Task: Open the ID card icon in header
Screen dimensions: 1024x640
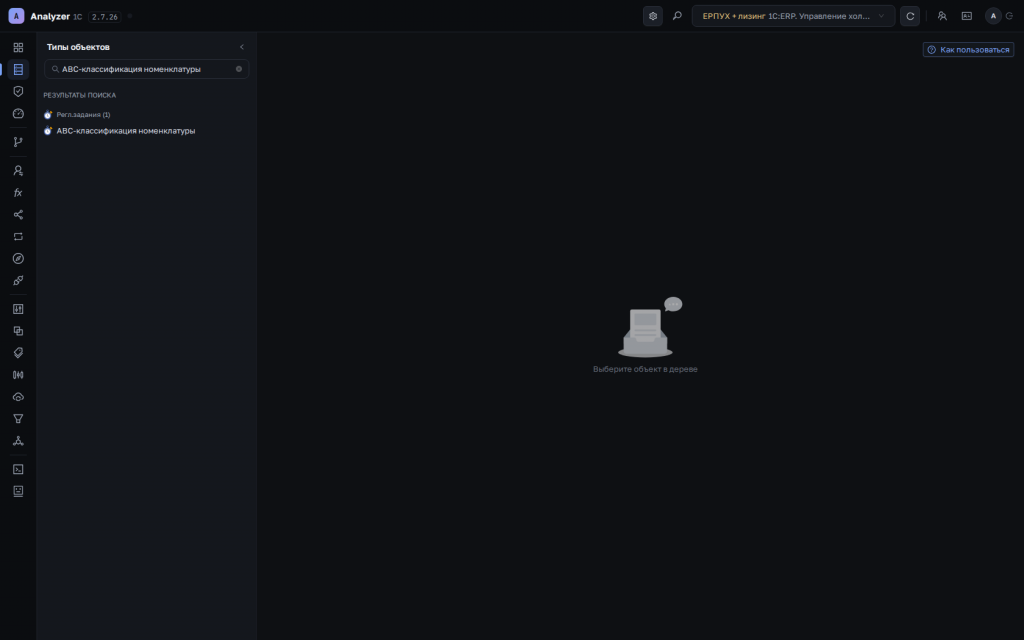Action: click(967, 16)
